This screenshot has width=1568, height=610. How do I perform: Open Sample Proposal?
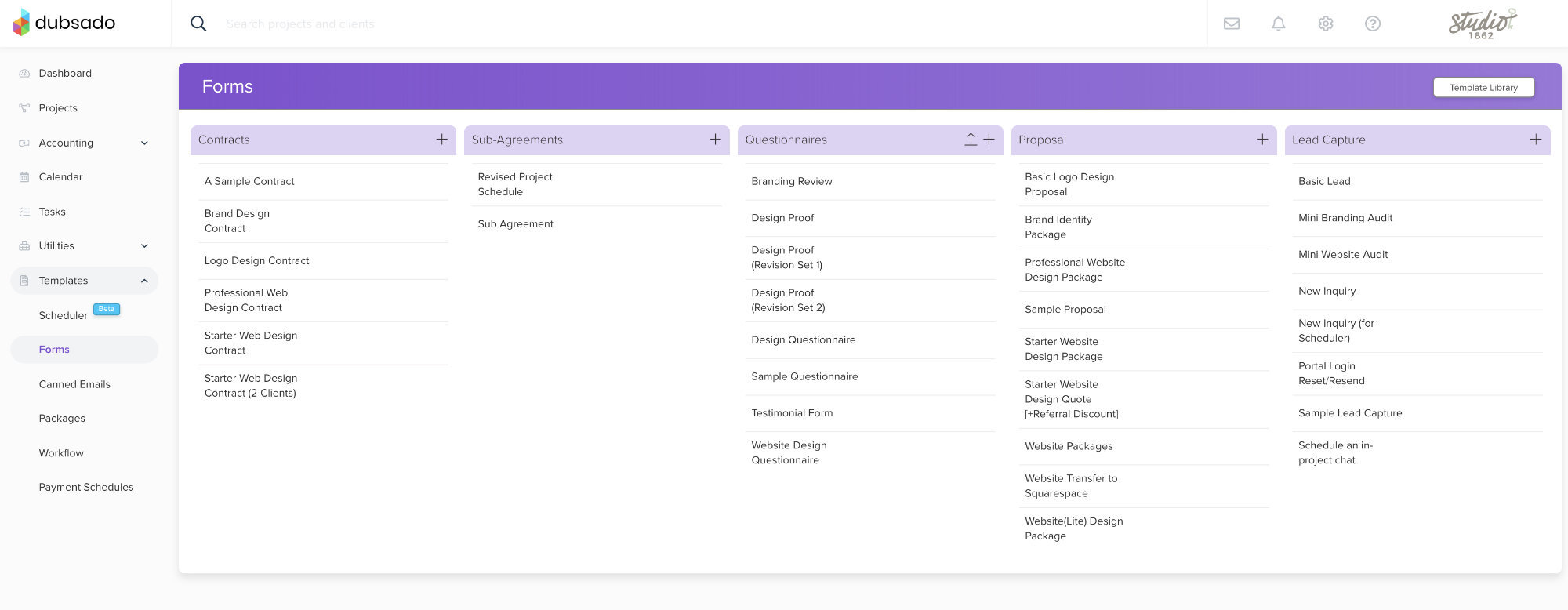tap(1065, 310)
